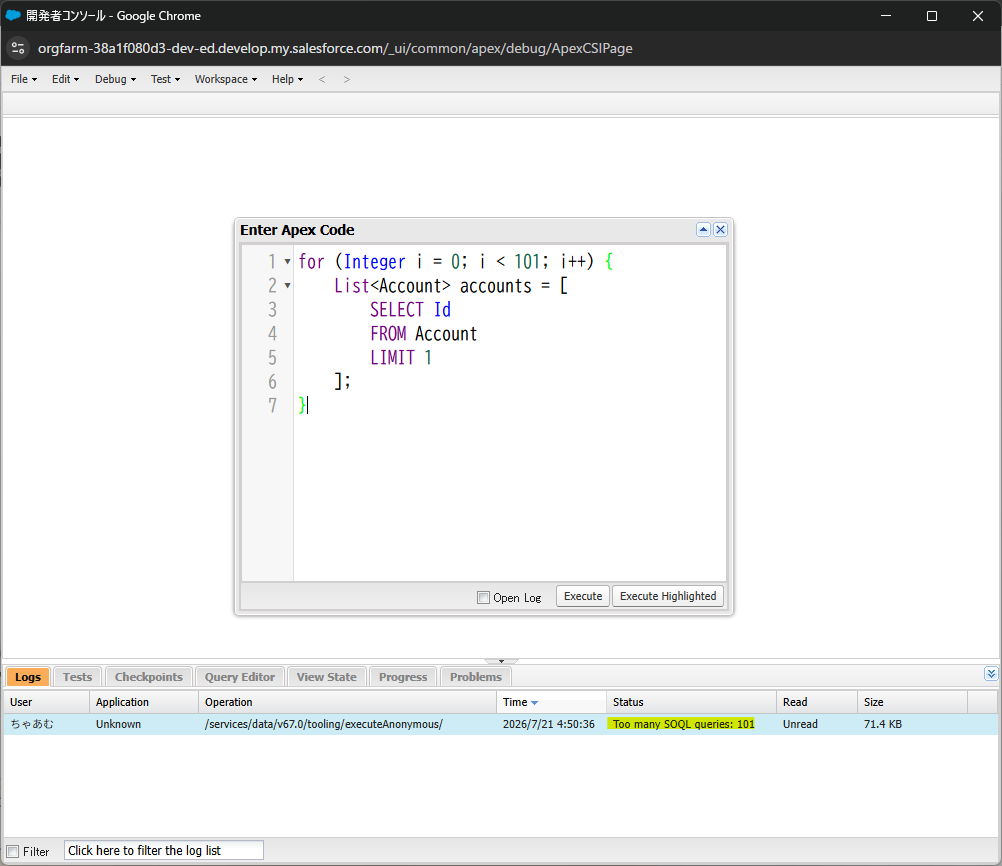Click the log list filter input field
Image resolution: width=1002 pixels, height=866 pixels.
pos(164,851)
